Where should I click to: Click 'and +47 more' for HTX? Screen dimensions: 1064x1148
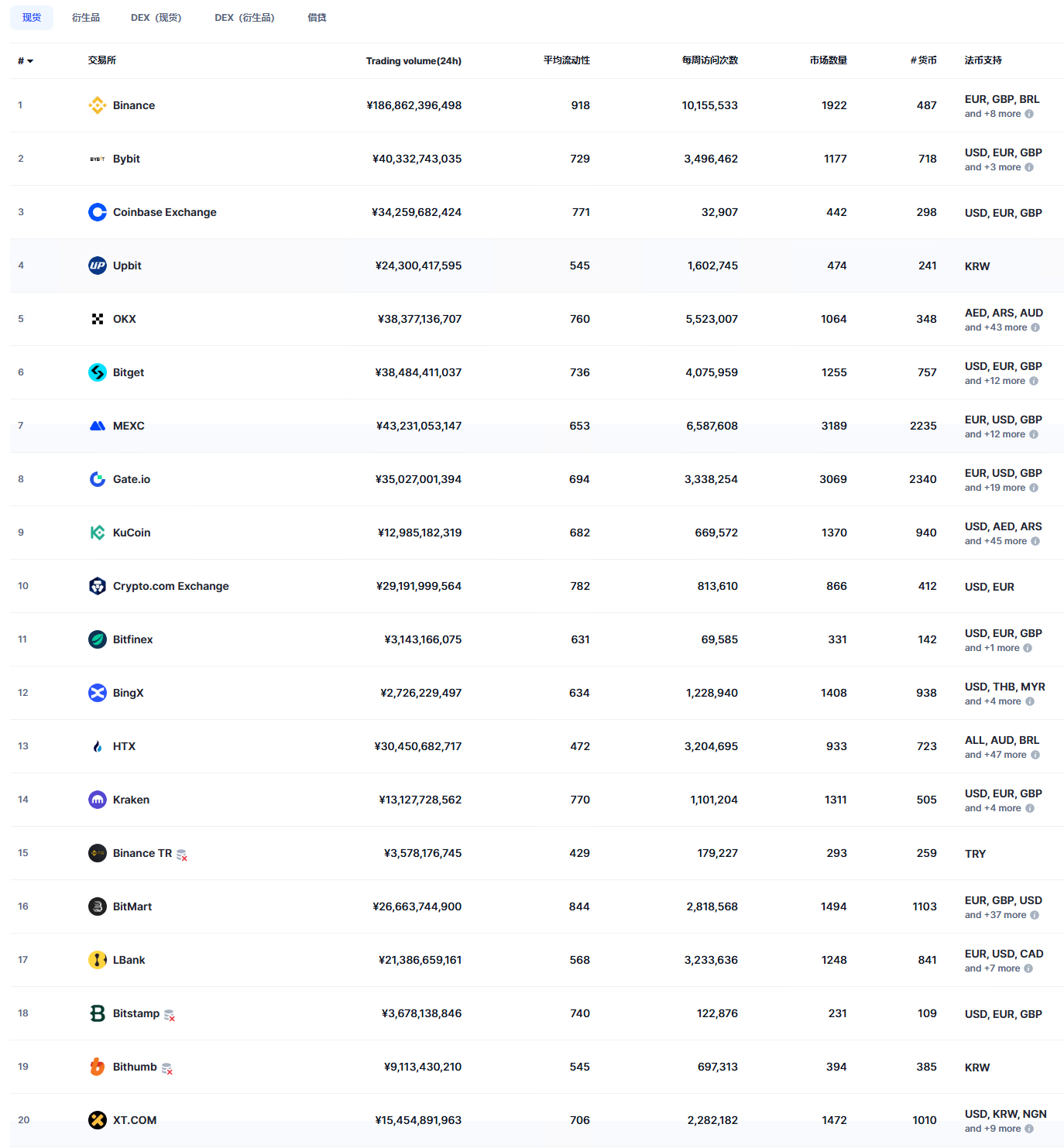tap(996, 755)
